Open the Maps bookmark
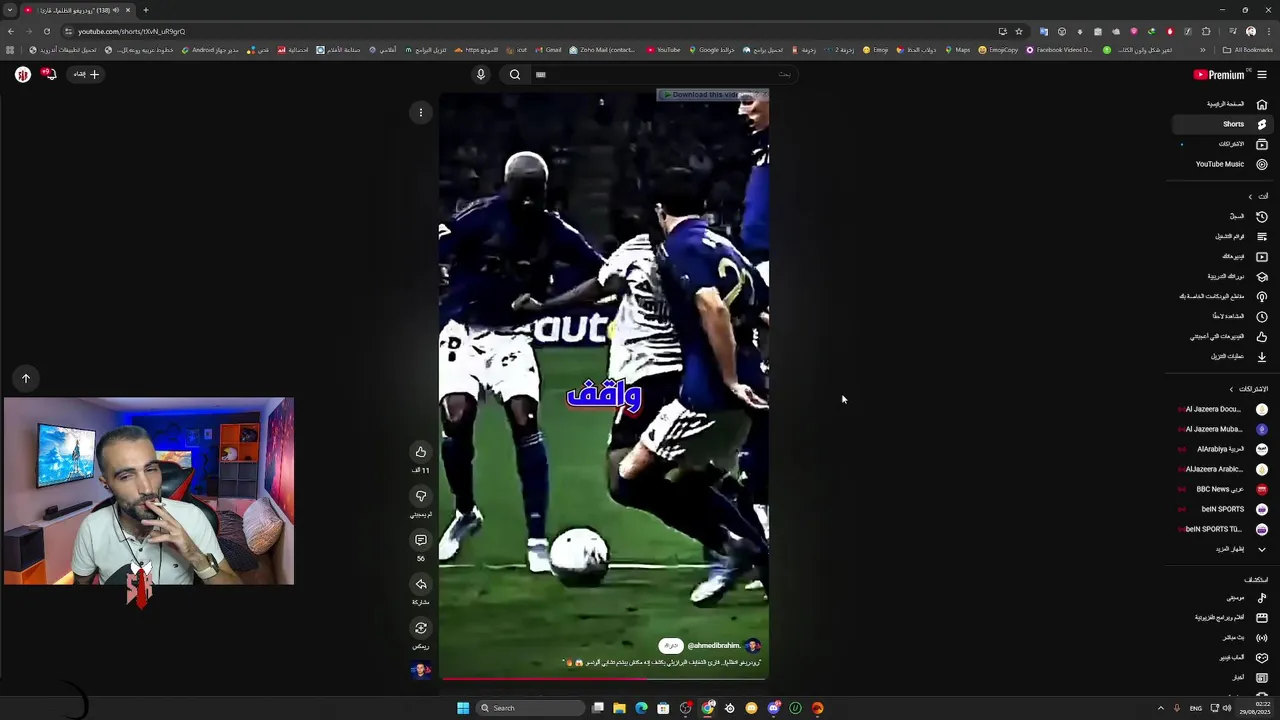Viewport: 1280px width, 720px height. [x=957, y=50]
